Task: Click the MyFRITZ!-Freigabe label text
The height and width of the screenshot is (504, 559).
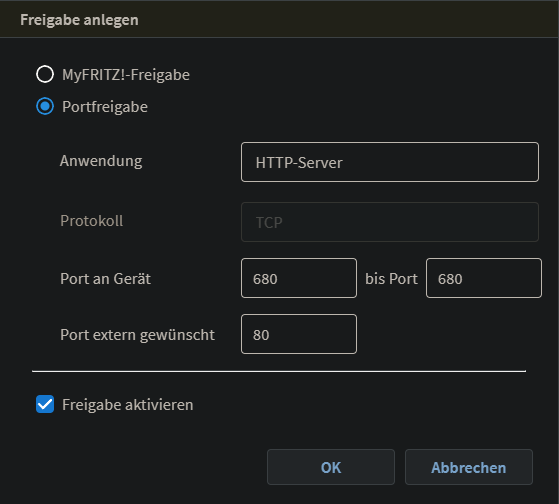Action: [x=126, y=75]
